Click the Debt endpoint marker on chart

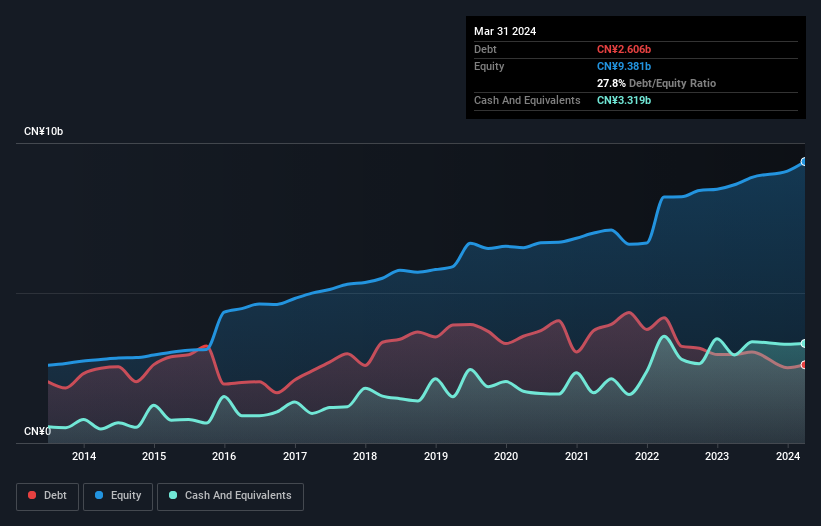point(804,365)
